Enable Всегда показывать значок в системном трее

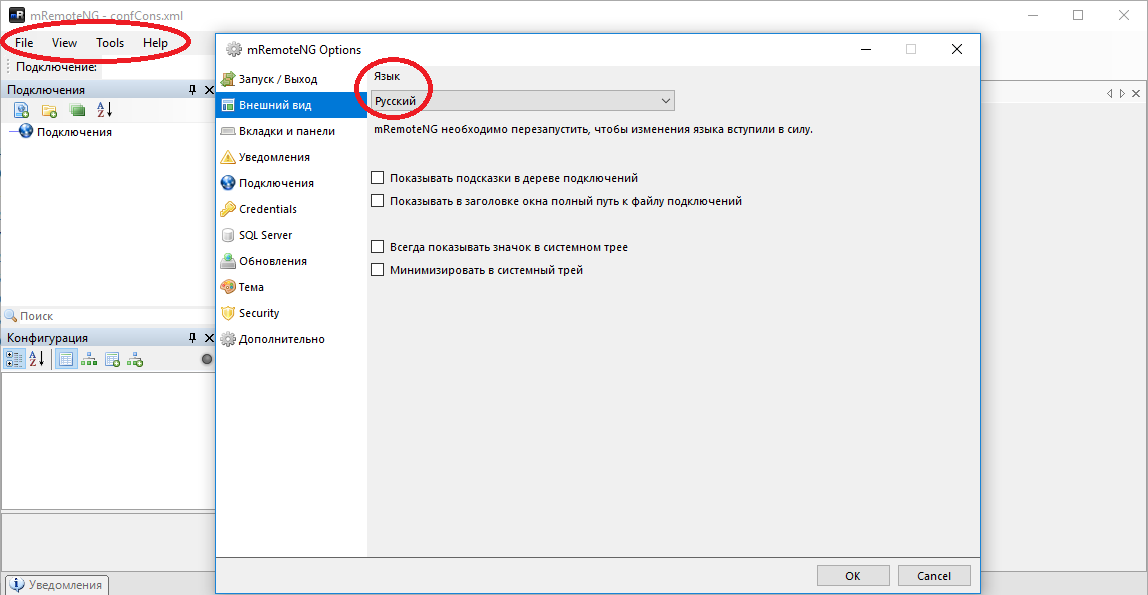[x=378, y=247]
